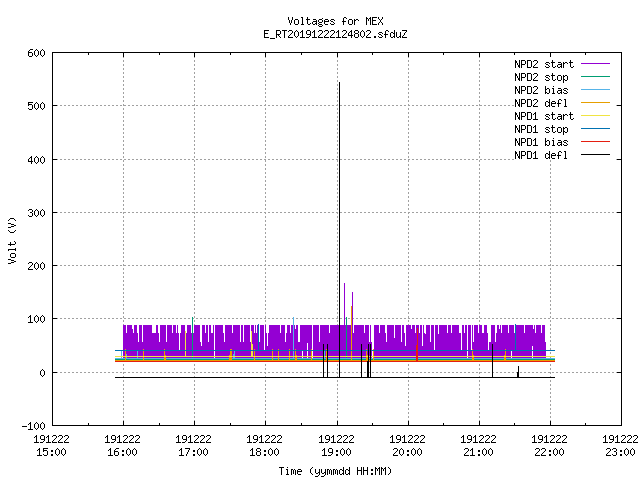Viewport: 640px width, 480px height.
Task: Click the 22:00 time axis label
Action: [x=549, y=452]
